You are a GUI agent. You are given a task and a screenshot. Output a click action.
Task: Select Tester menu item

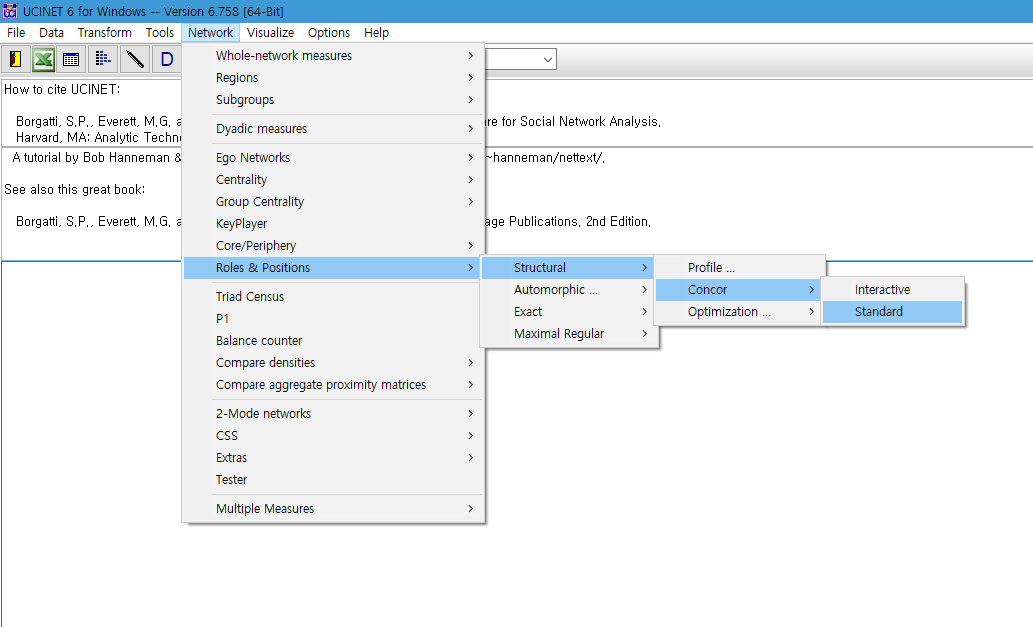pyautogui.click(x=333, y=479)
